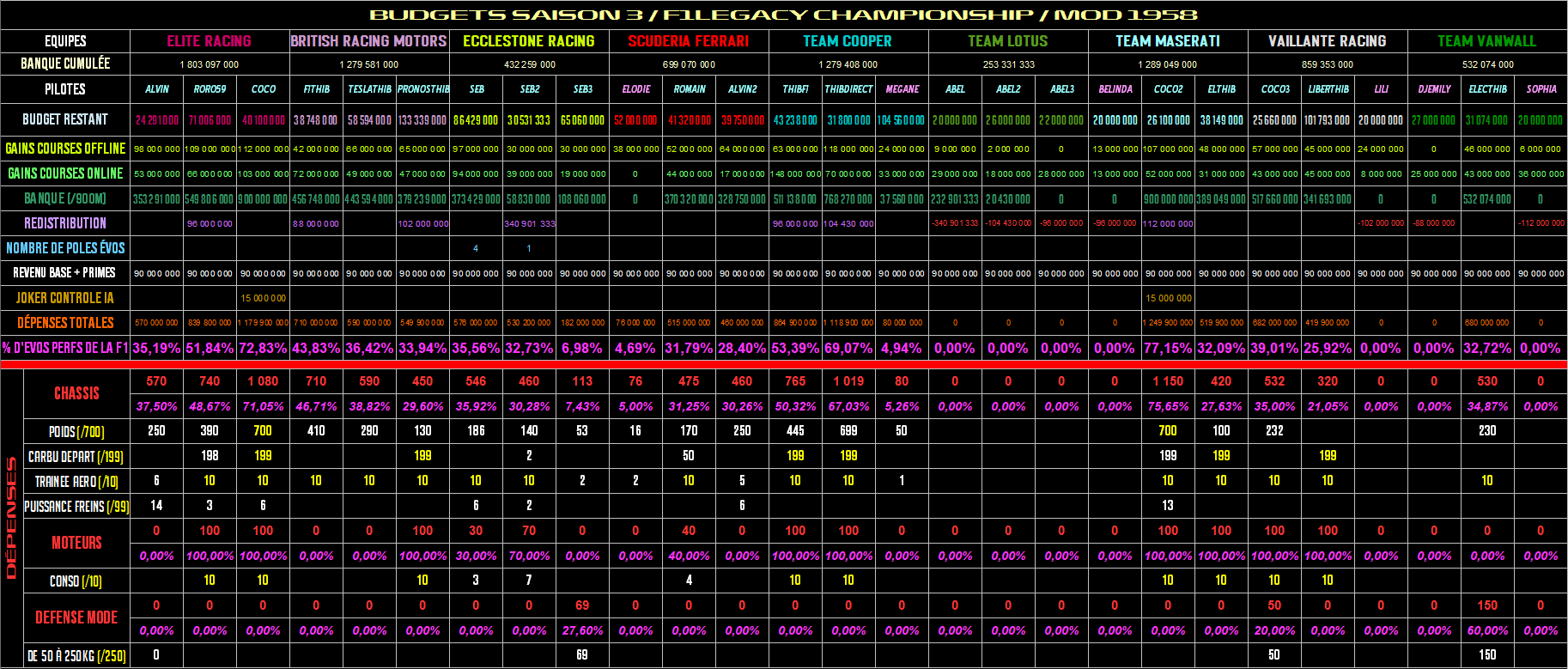Screen dimensions: 1568x669
Task: Select pilot MEGANE cell
Action: pyautogui.click(x=902, y=88)
